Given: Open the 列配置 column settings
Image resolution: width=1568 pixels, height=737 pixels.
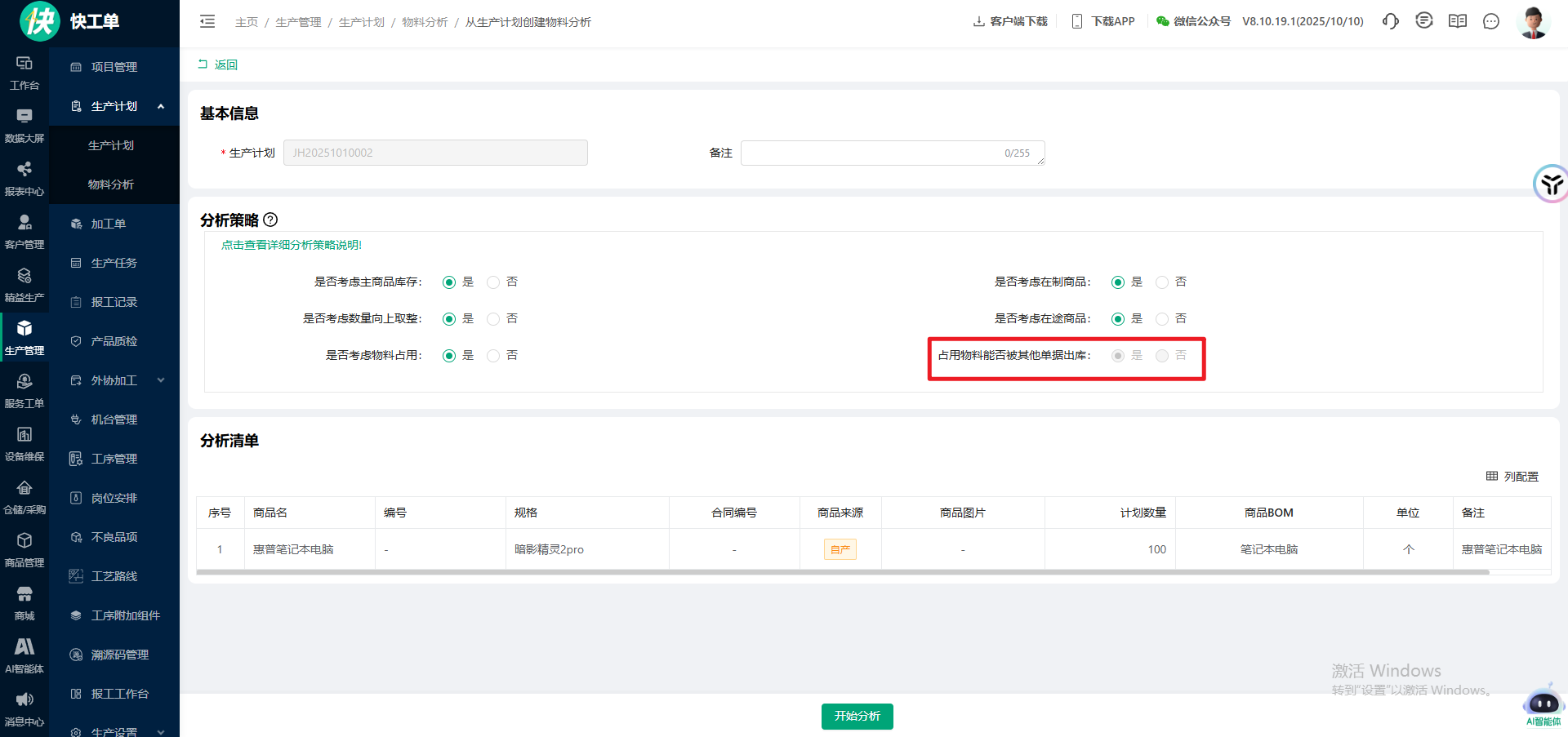Looking at the screenshot, I should 1512,477.
